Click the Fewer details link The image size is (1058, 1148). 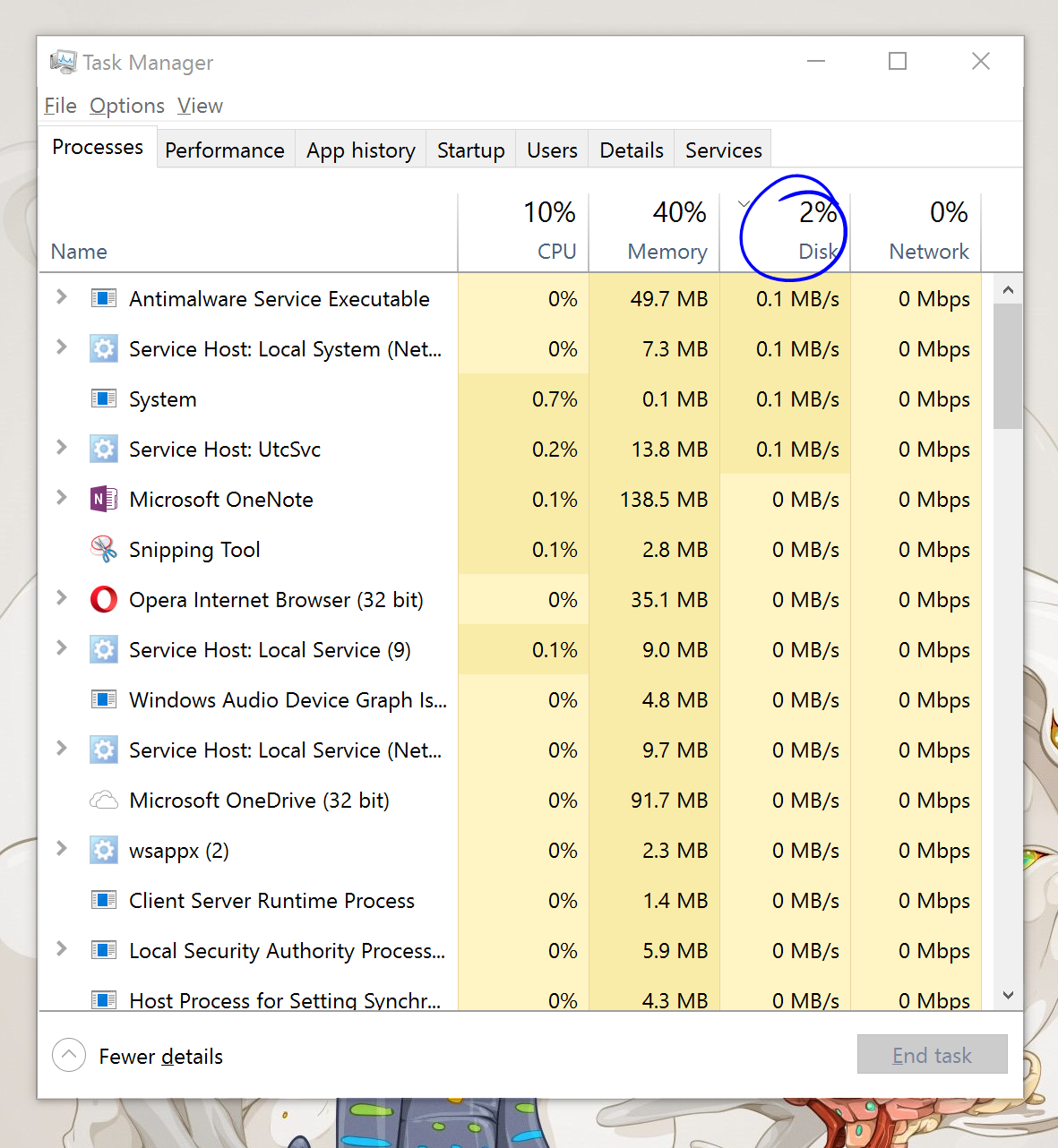pyautogui.click(x=161, y=1057)
